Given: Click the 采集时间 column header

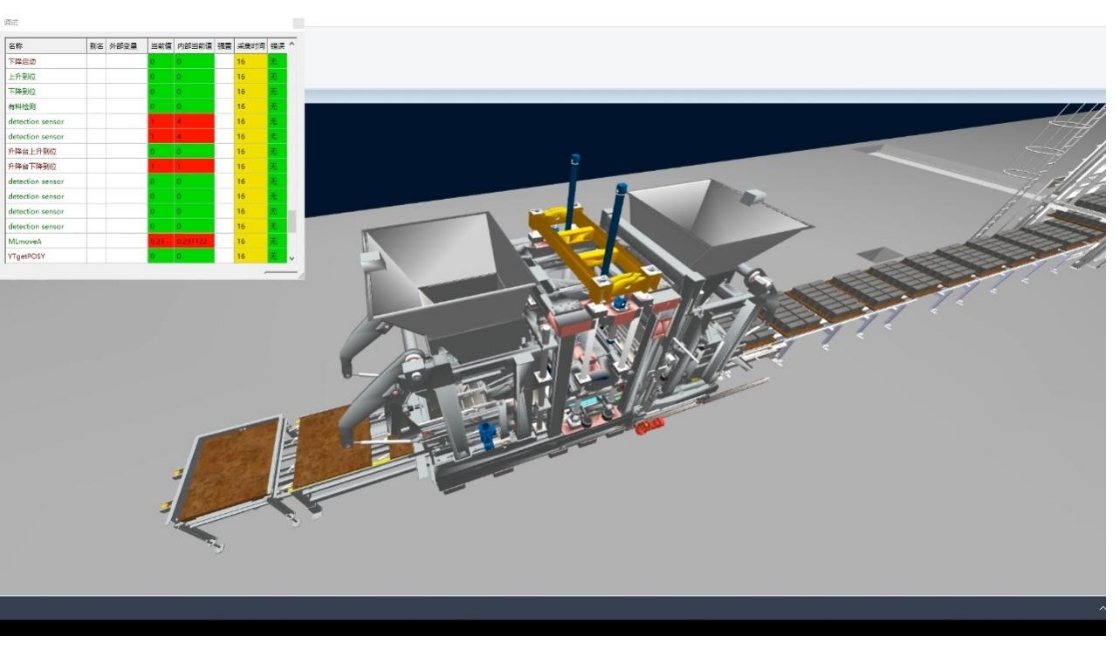Looking at the screenshot, I should pos(250,46).
